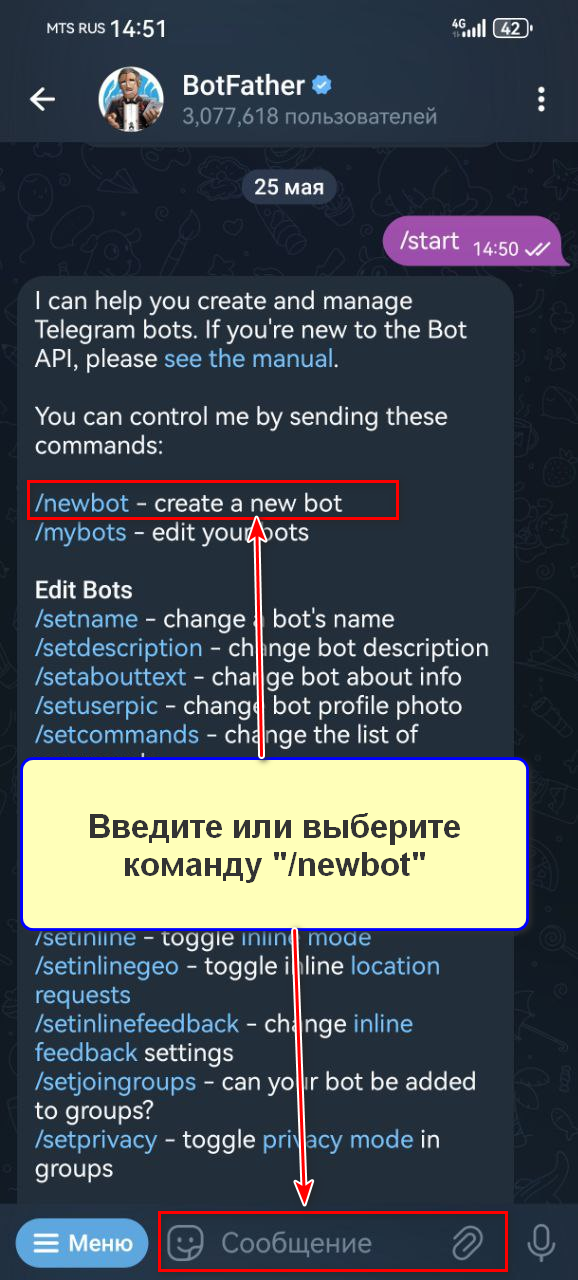Select the /setabouttext command

[111, 677]
